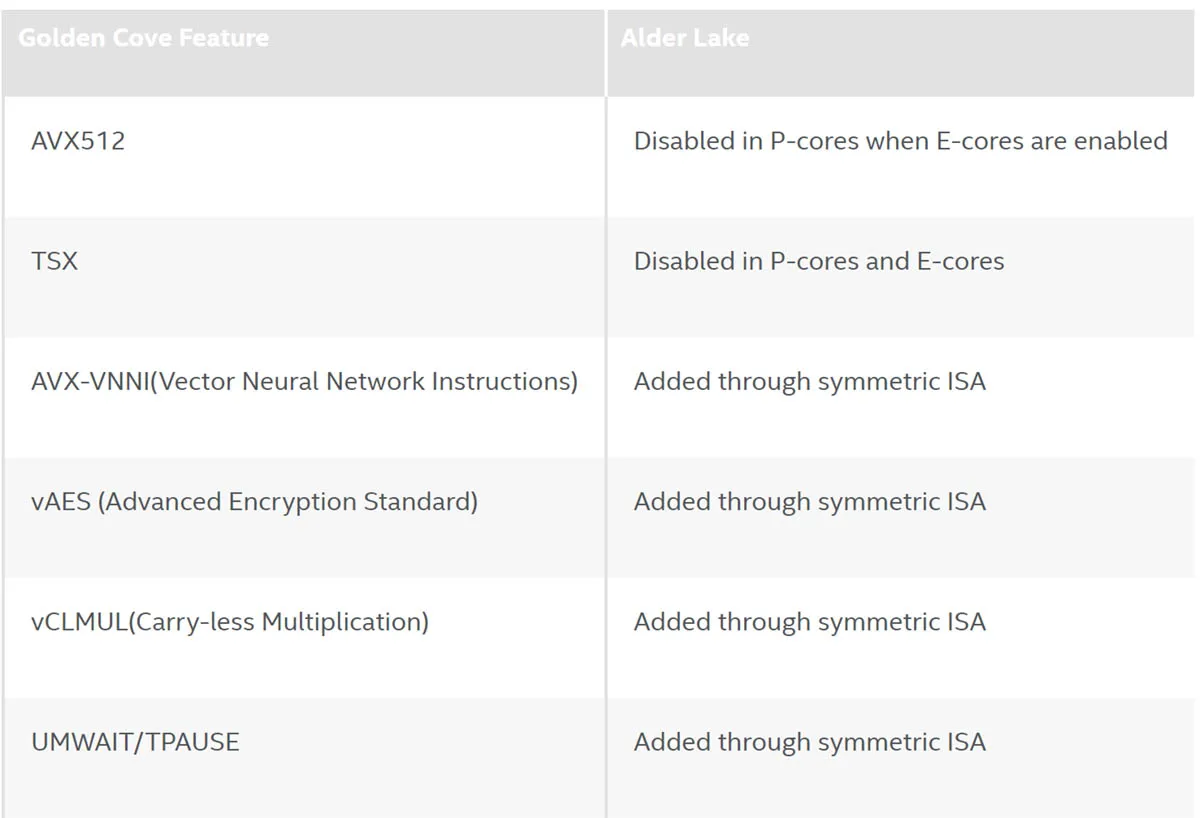1200x818 pixels.
Task: Click the word 'vCLMUL' in the table
Action: [x=80, y=622]
